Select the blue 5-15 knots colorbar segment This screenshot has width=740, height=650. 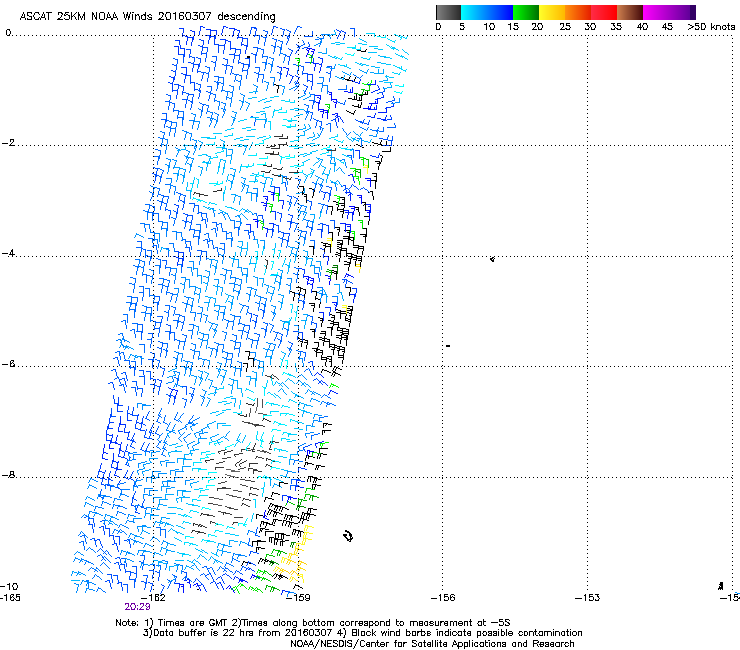point(487,12)
